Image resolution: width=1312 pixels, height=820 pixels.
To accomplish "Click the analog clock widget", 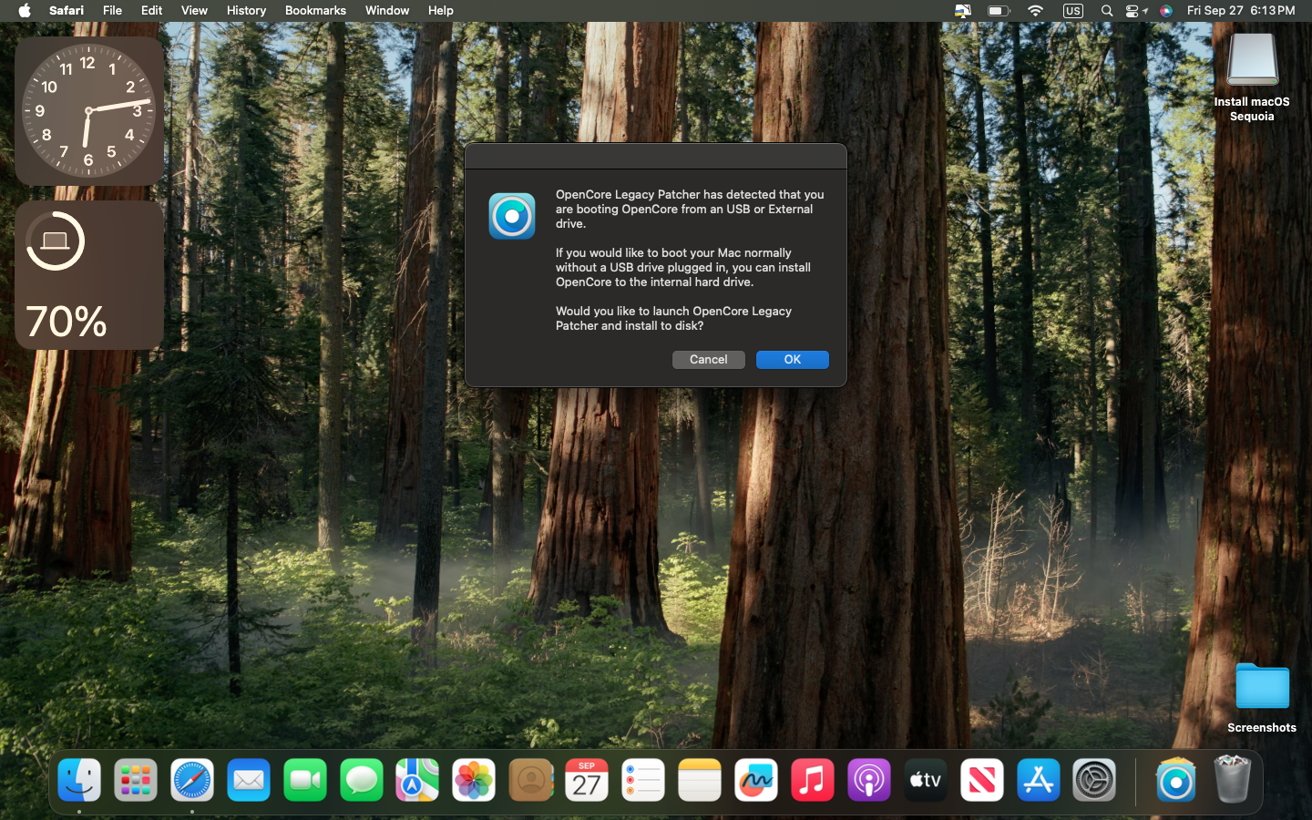I will pos(89,111).
